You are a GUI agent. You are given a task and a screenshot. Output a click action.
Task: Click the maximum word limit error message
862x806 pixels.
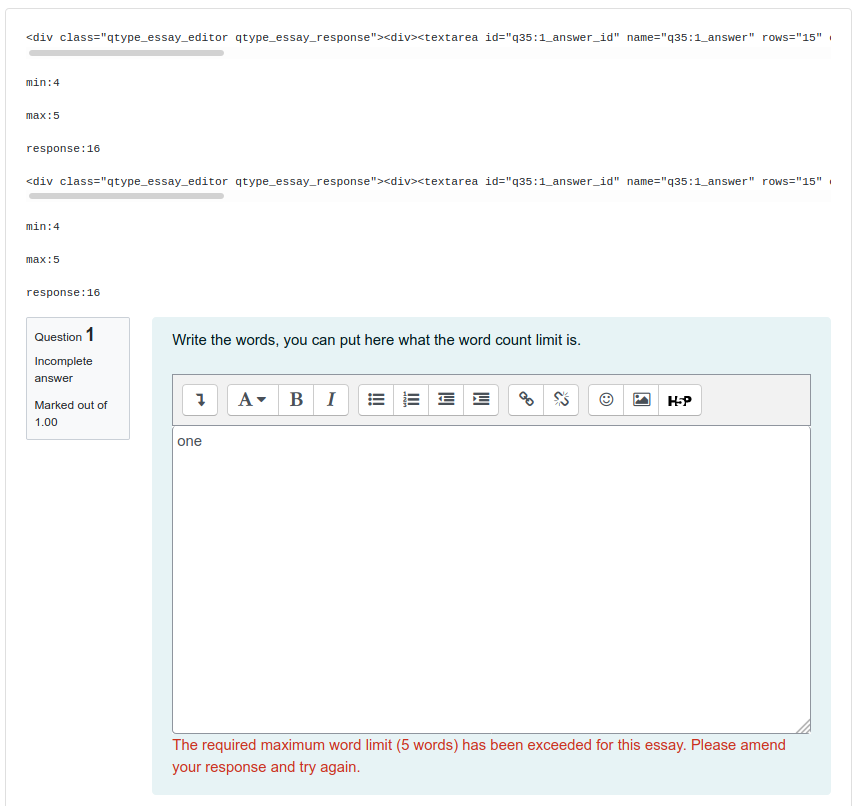click(479, 756)
